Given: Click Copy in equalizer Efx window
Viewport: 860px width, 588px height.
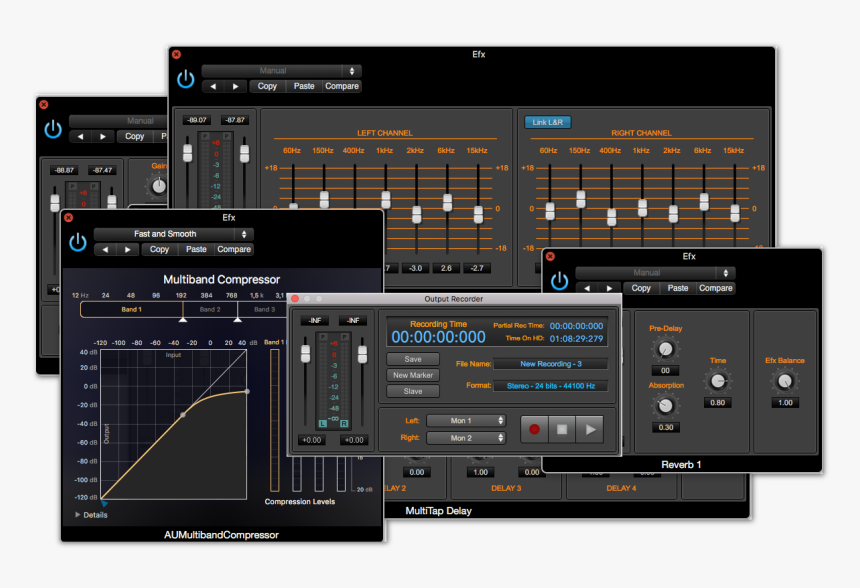Looking at the screenshot, I should point(267,86).
